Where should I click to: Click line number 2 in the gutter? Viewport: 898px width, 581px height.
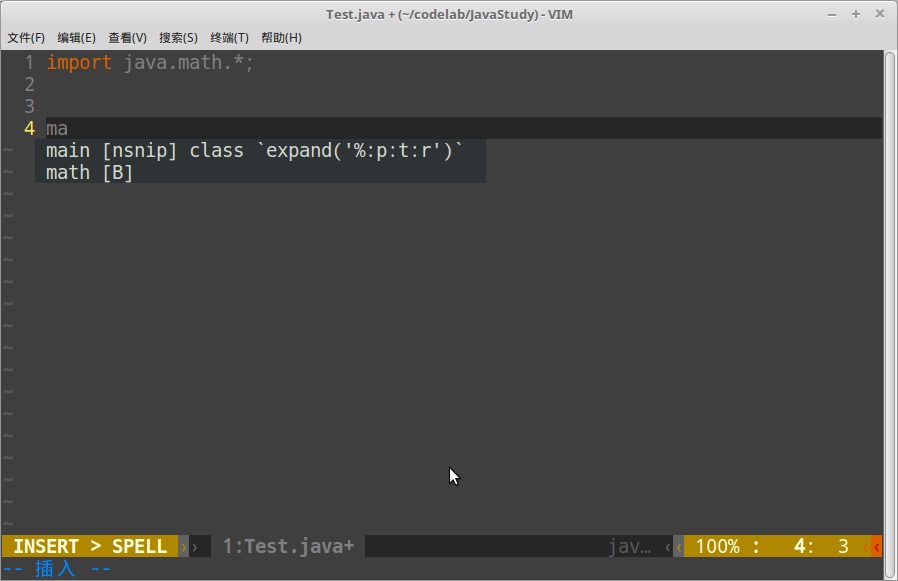(29, 85)
